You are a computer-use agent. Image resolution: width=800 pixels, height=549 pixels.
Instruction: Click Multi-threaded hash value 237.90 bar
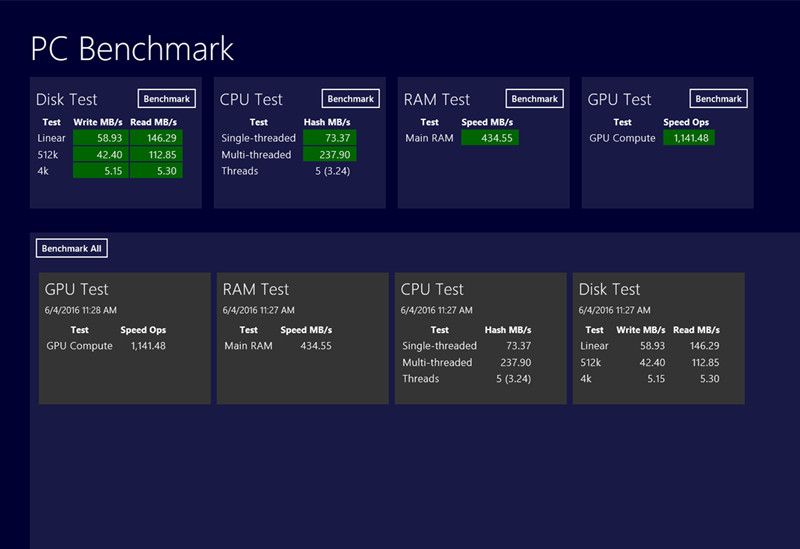(x=328, y=154)
